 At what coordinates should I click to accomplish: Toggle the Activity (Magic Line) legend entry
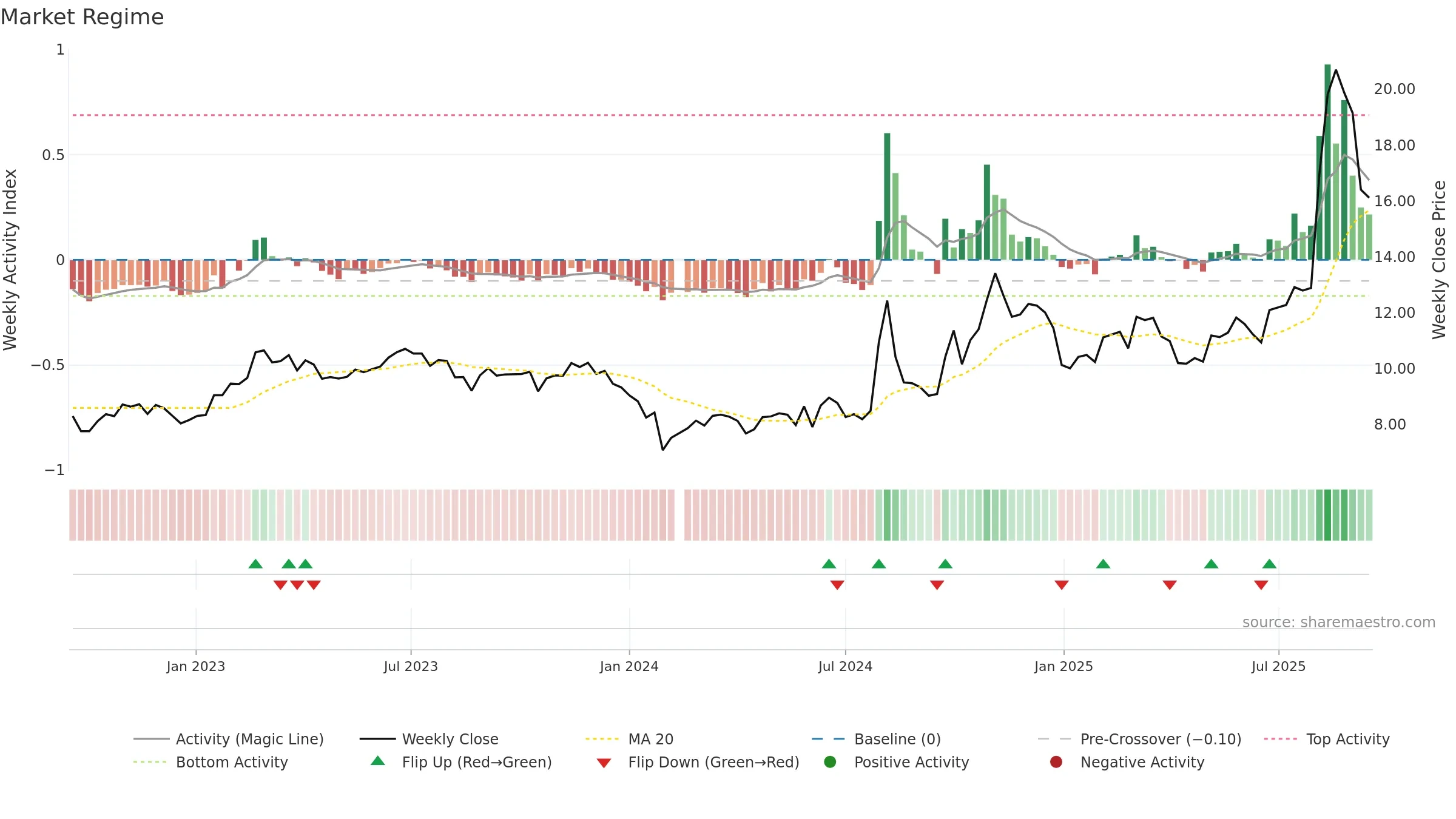pos(229,739)
